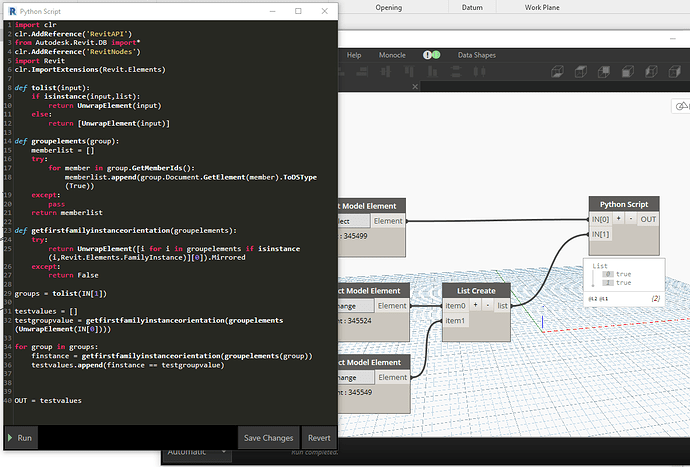Image resolution: width=690 pixels, height=467 pixels.
Task: Click the distribute vertically icon with stacked bars
Action: tap(456, 71)
